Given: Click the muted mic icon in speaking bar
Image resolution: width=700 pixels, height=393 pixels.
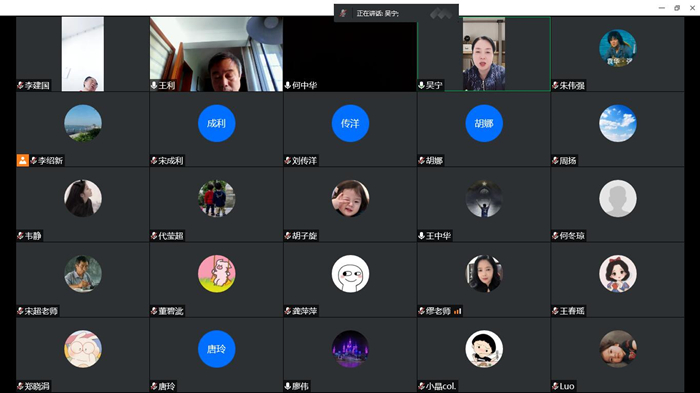Looking at the screenshot, I should pyautogui.click(x=343, y=13).
